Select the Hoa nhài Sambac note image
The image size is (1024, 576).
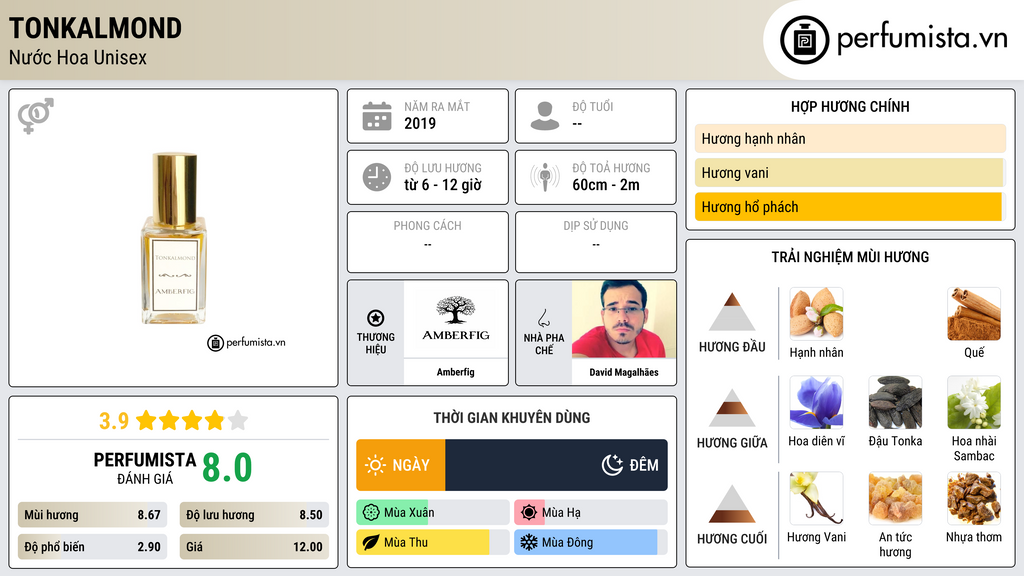point(974,402)
